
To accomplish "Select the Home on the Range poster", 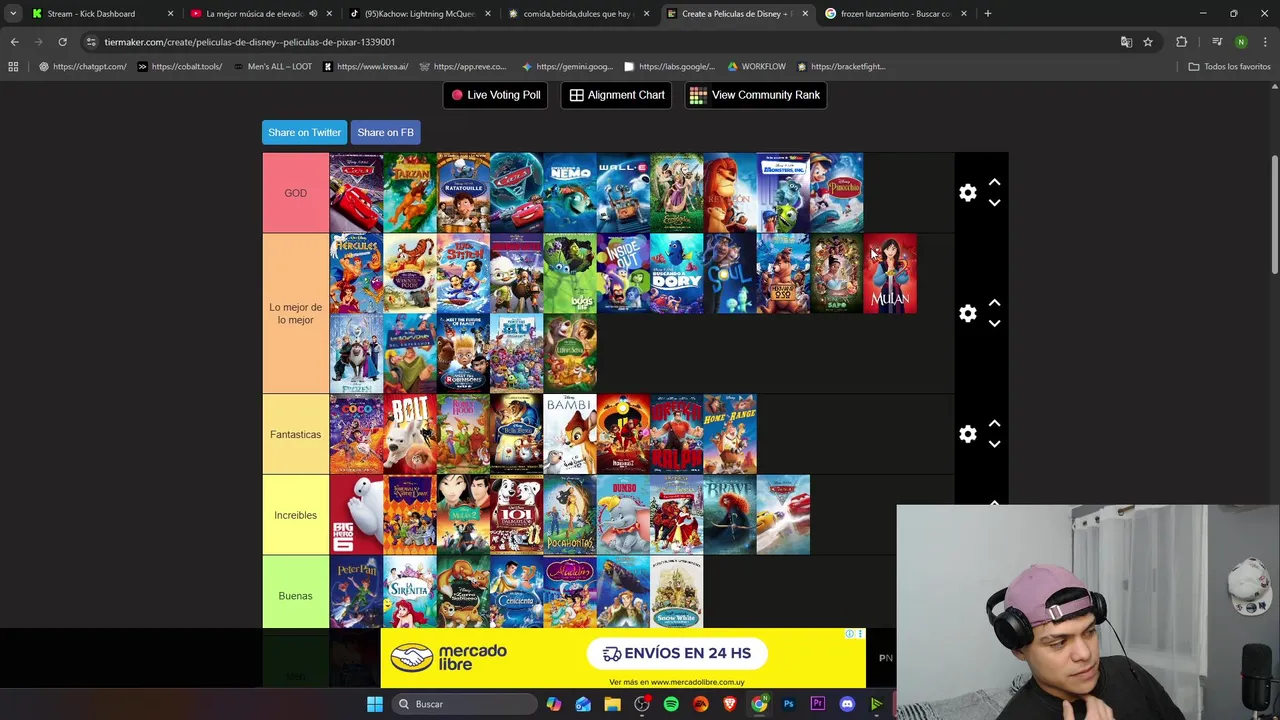I will (730, 434).
